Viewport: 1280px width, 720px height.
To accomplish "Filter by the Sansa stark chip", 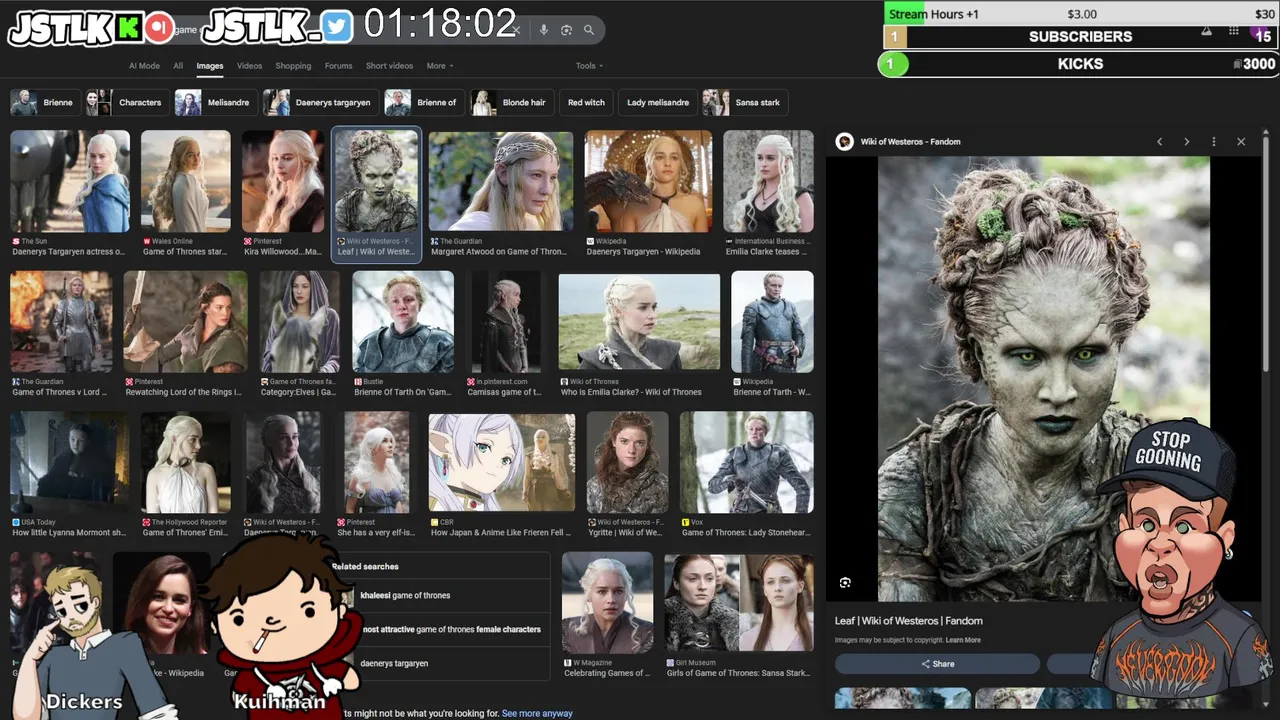I will coord(745,103).
